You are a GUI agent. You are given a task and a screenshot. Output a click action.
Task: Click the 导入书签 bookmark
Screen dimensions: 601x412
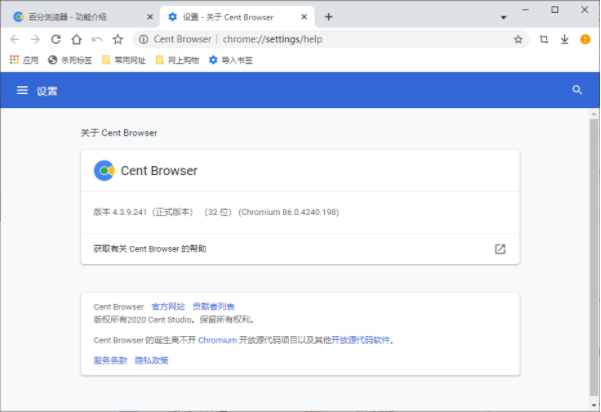pos(231,60)
